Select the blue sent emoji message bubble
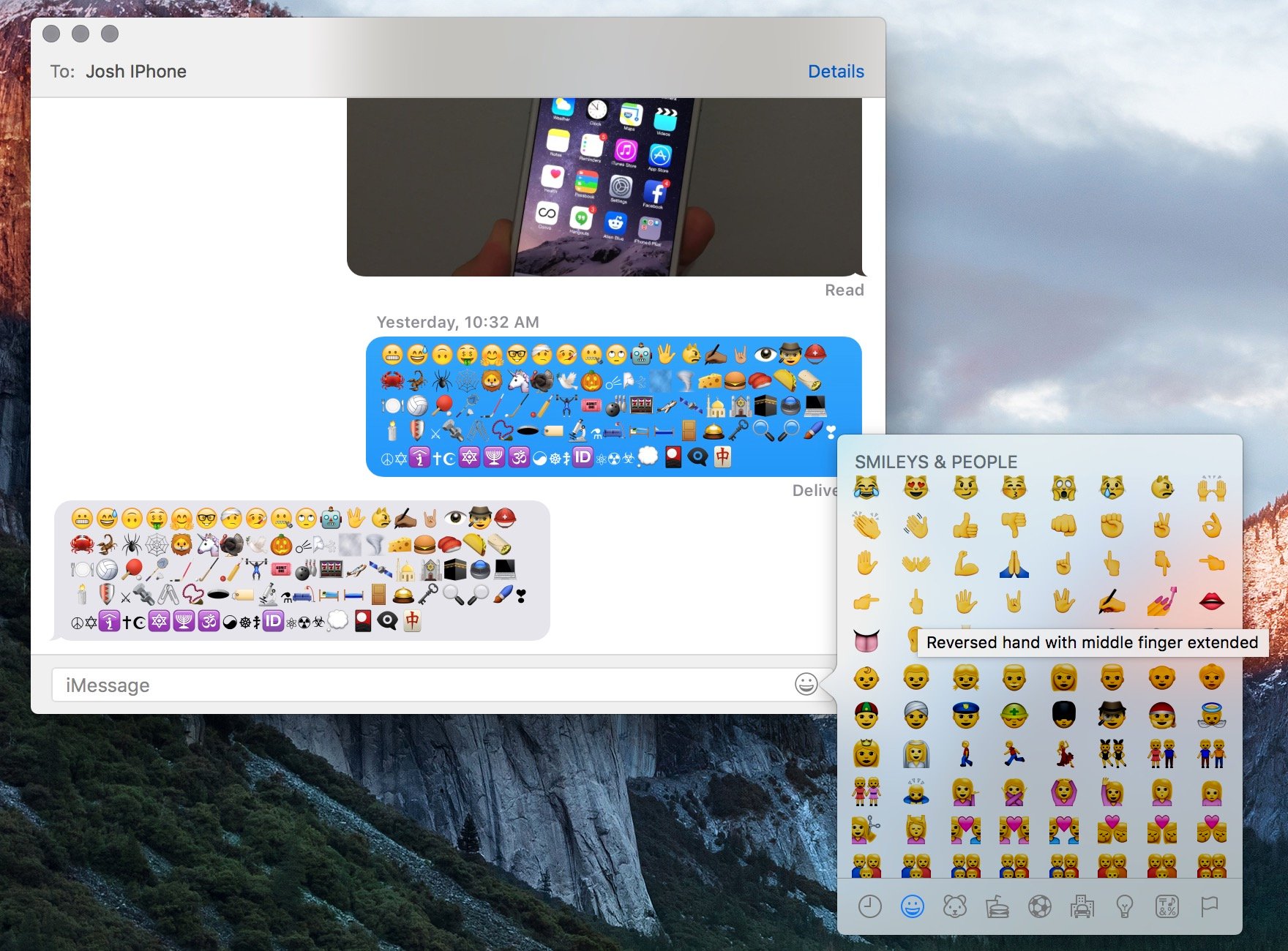1288x951 pixels. click(613, 407)
